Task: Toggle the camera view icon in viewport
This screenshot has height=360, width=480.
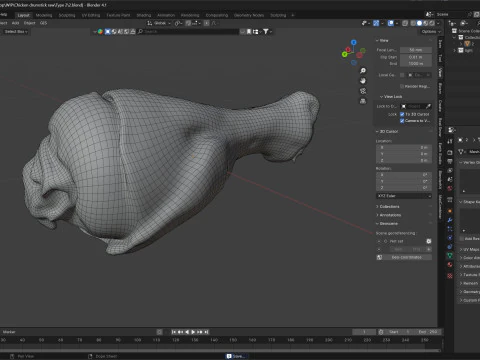Action: pyautogui.click(x=363, y=91)
